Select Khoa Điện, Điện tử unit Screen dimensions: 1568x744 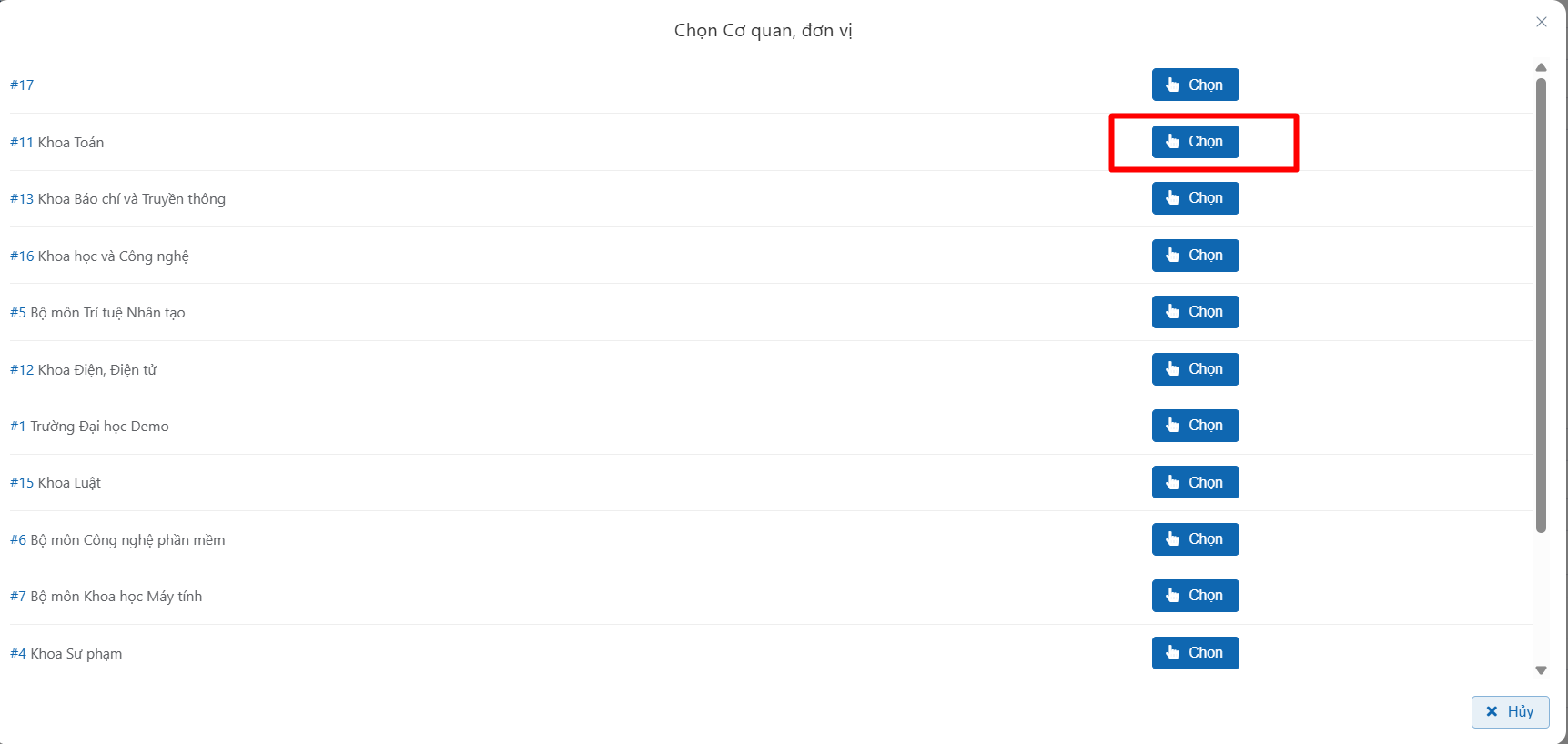point(1195,369)
